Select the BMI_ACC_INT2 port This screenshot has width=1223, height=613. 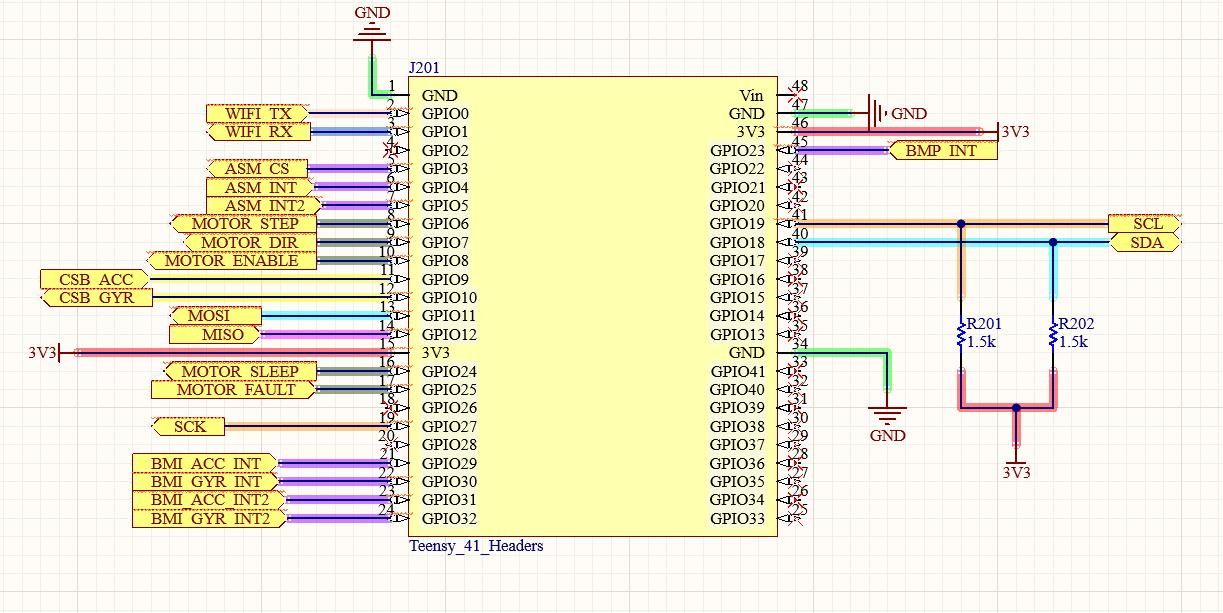[x=209, y=500]
